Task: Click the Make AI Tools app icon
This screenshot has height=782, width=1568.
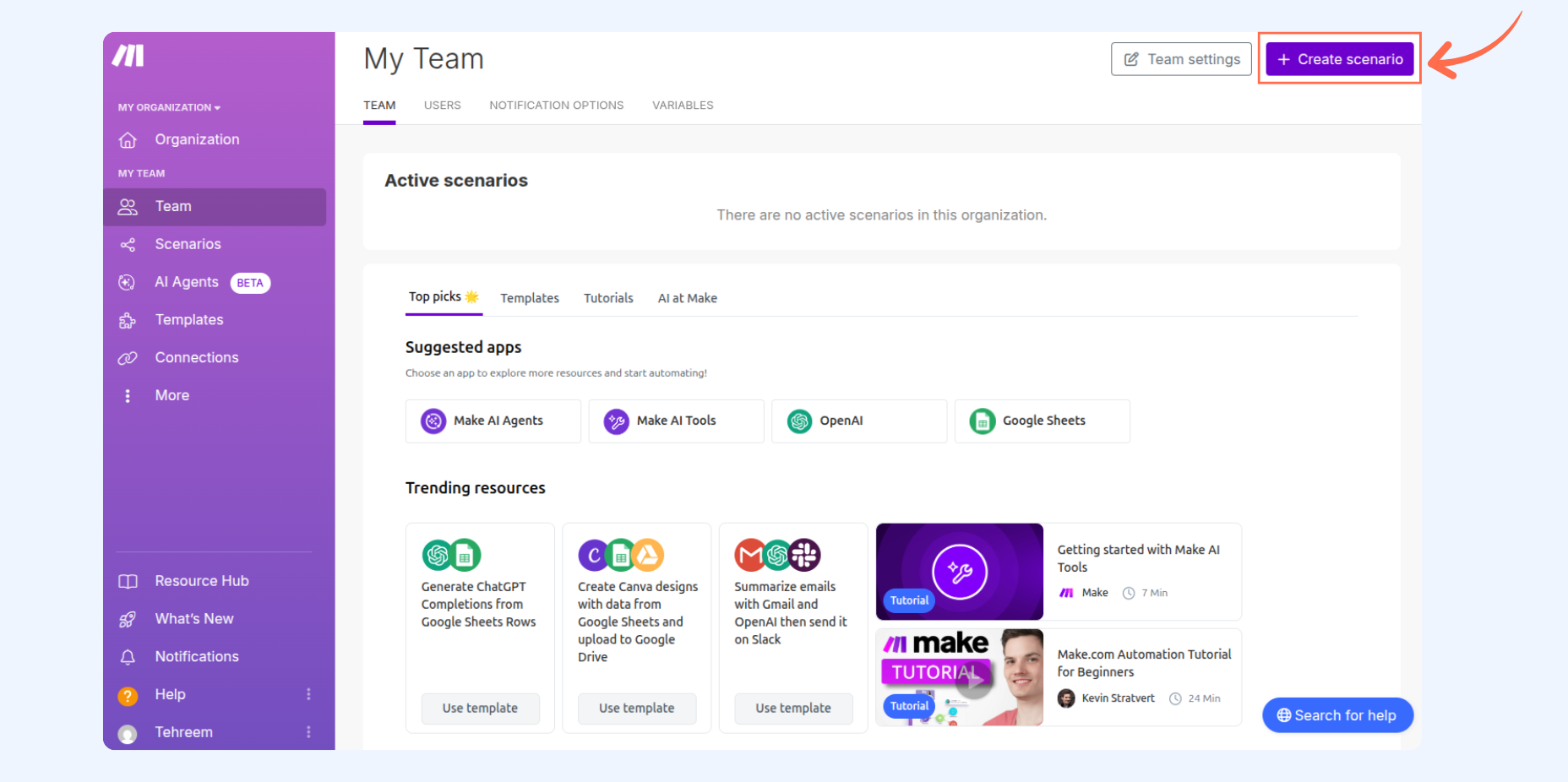Action: (x=617, y=421)
